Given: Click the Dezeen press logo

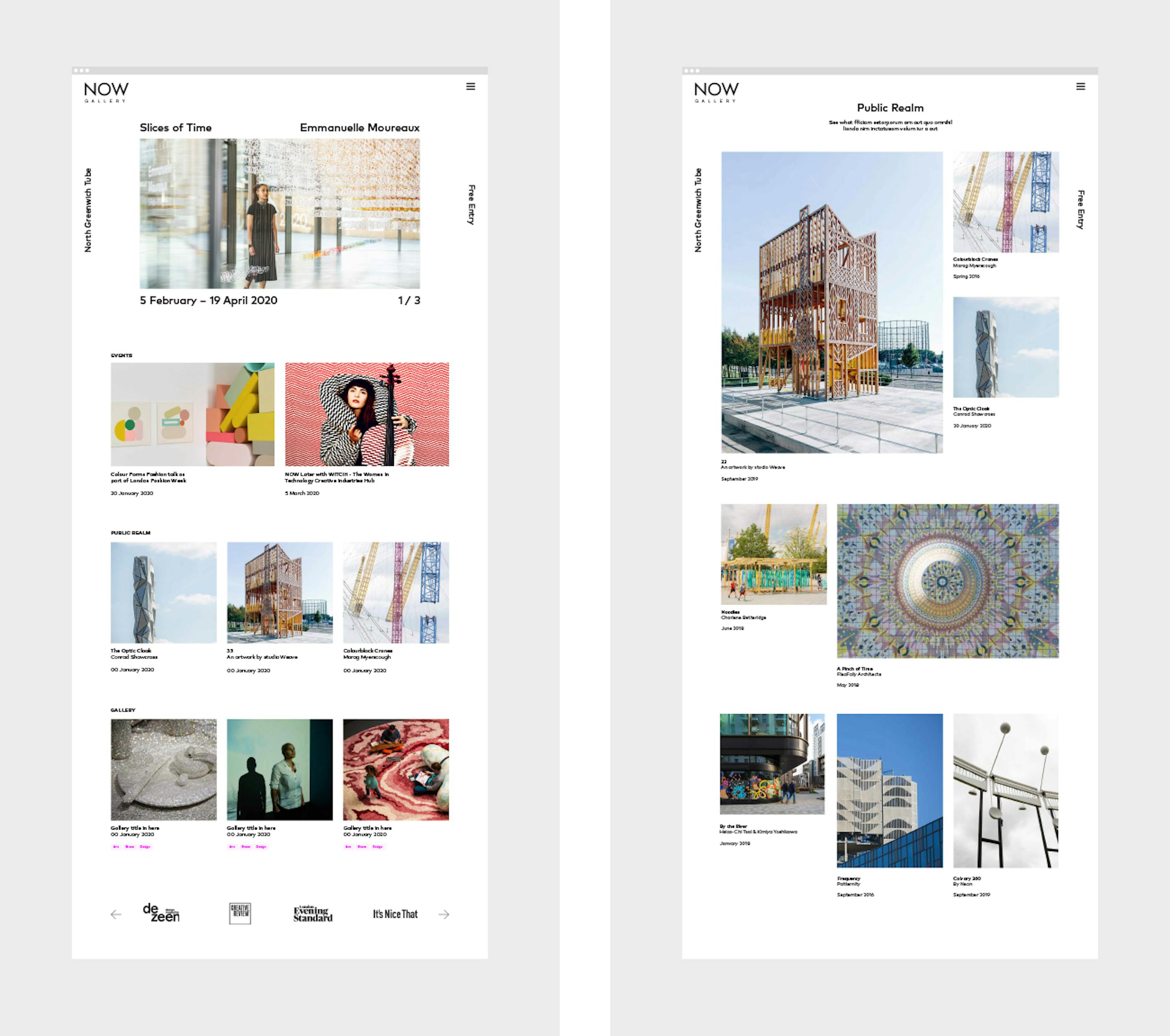Looking at the screenshot, I should coord(161,913).
